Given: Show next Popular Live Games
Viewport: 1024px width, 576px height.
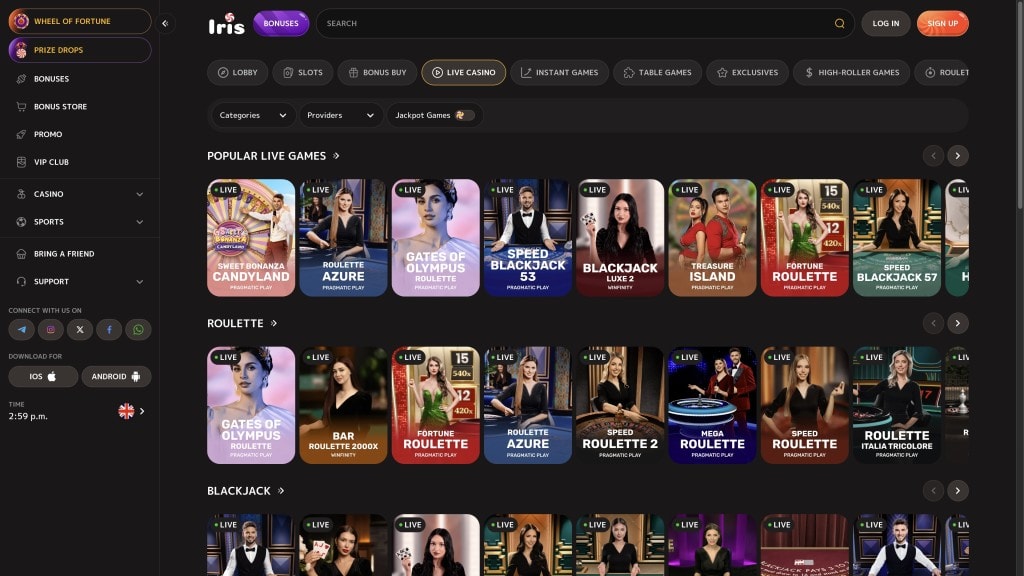Looking at the screenshot, I should 957,156.
